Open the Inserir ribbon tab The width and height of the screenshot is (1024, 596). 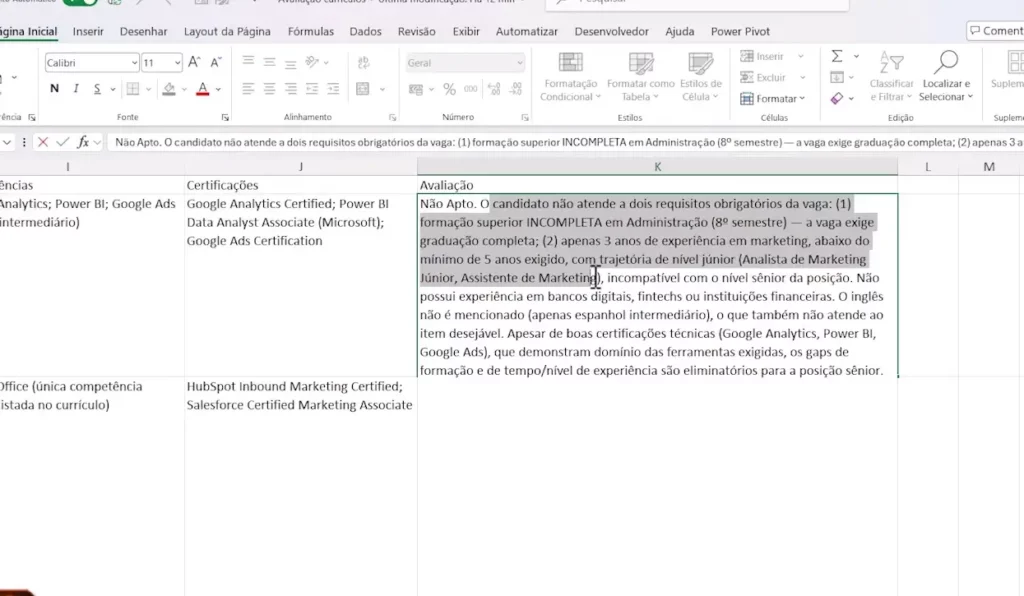[88, 31]
